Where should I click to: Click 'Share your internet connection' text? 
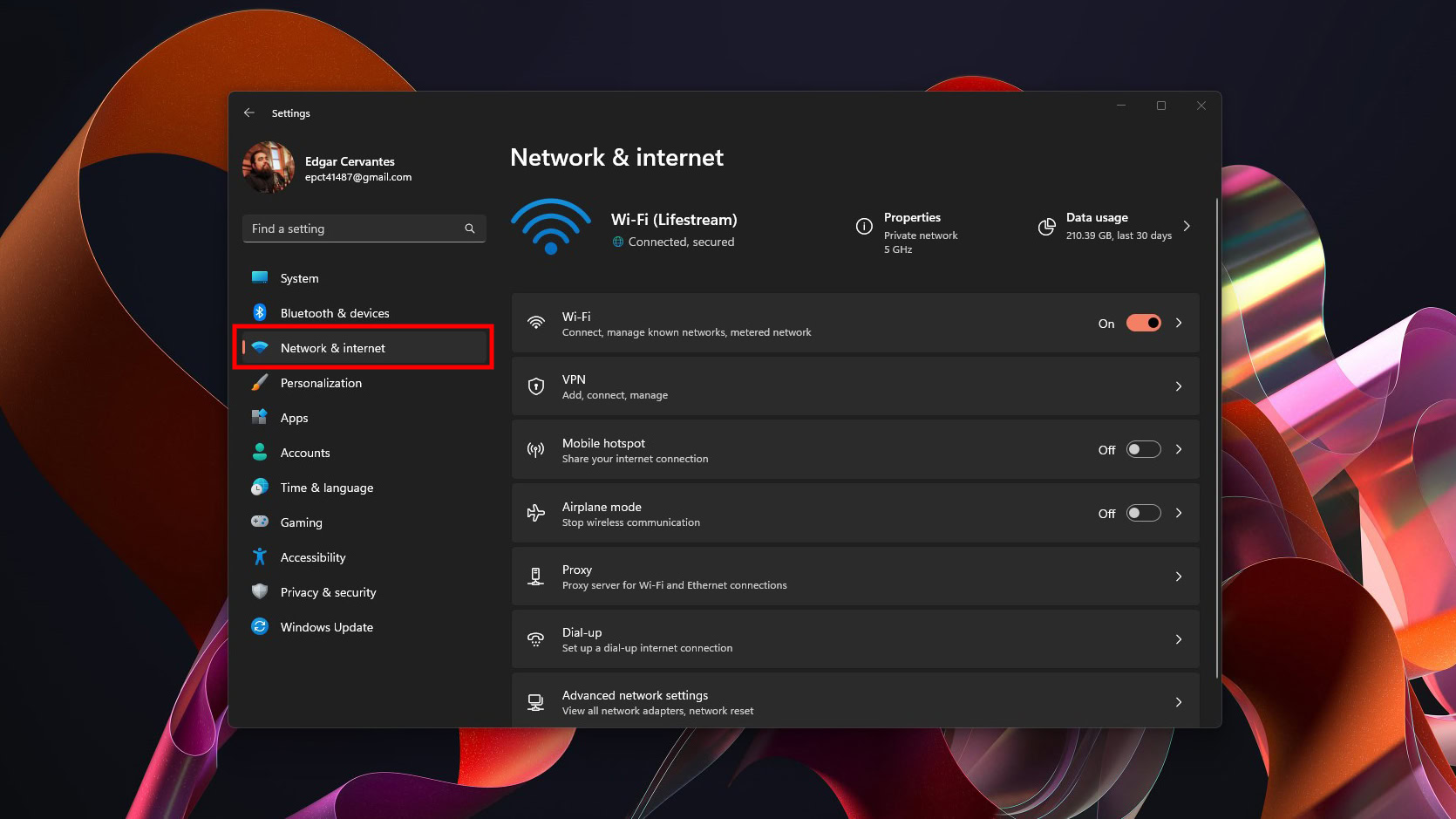tap(635, 459)
